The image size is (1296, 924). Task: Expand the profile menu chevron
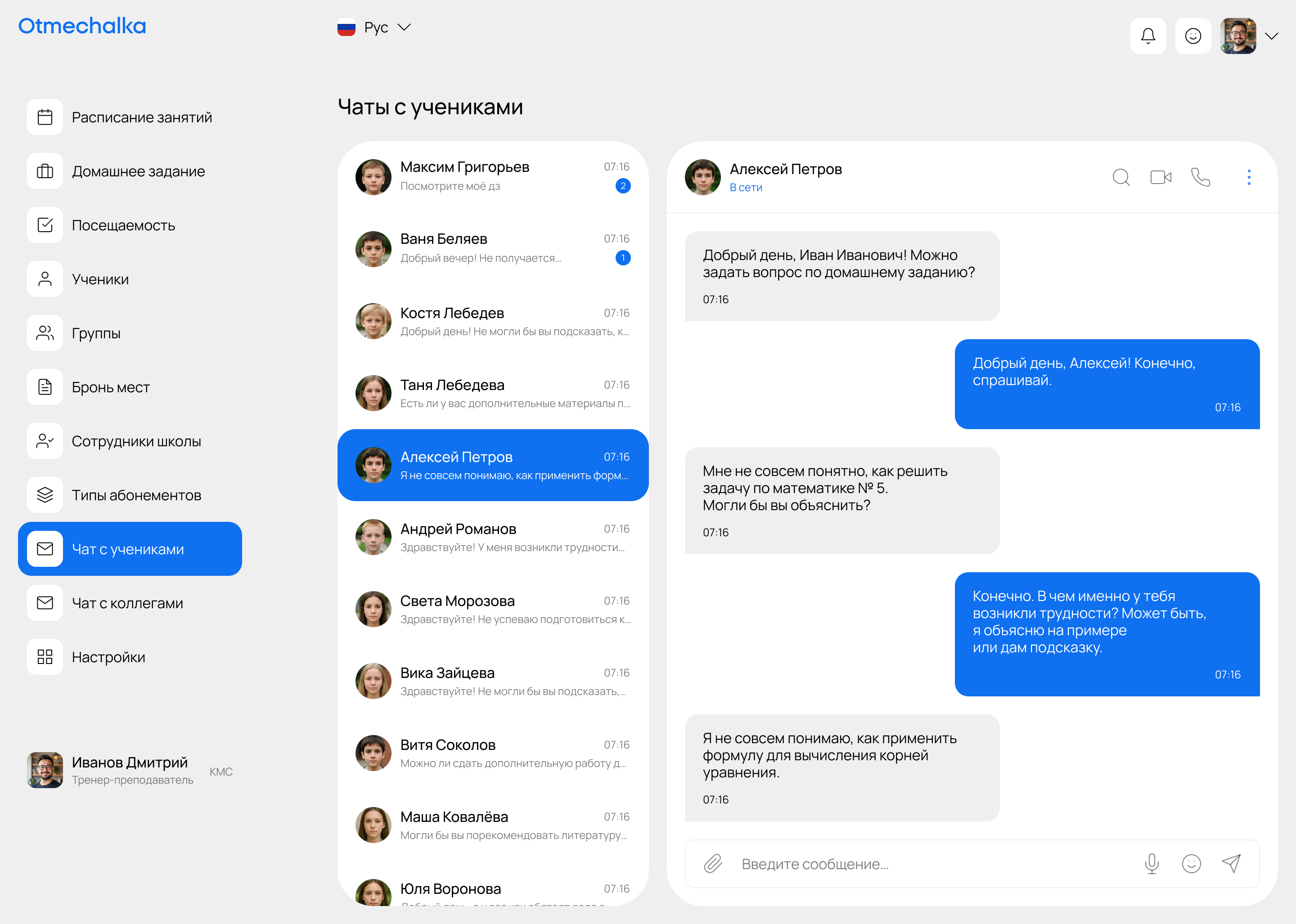[x=1272, y=36]
